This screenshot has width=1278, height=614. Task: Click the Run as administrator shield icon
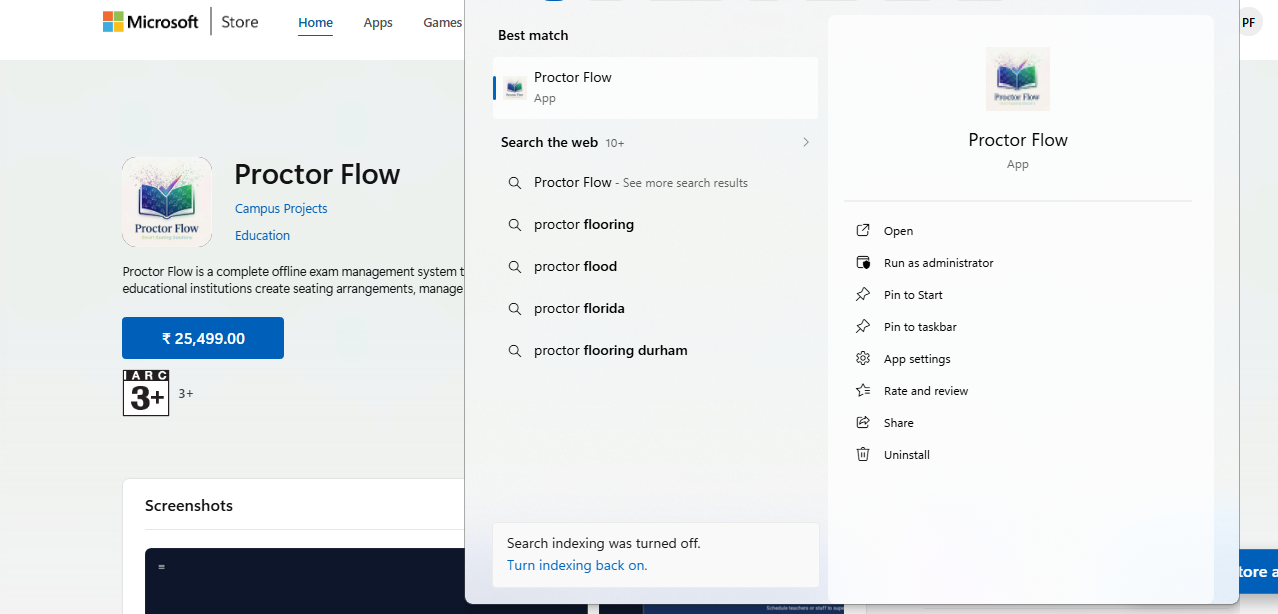click(x=863, y=263)
